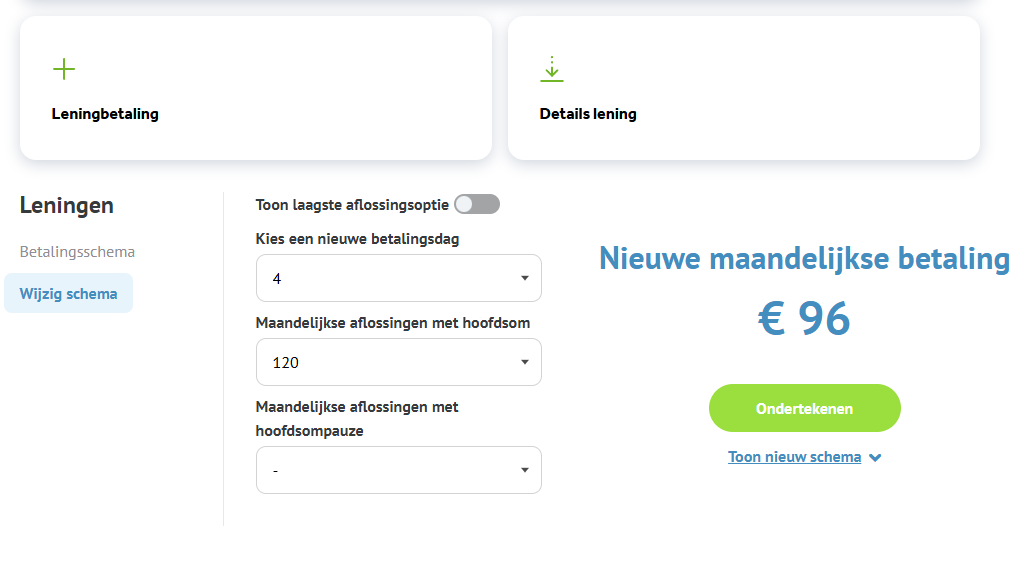Screen dimensions: 1027x564
Task: Click the Toon nieuw schema link
Action: (794, 457)
